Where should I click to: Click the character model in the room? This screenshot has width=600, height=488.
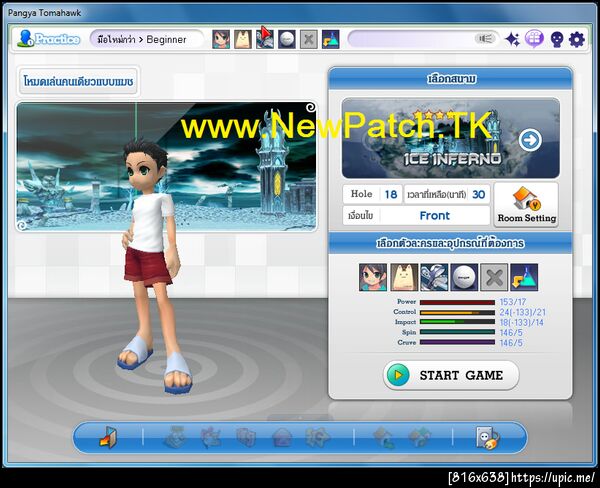tap(153, 266)
